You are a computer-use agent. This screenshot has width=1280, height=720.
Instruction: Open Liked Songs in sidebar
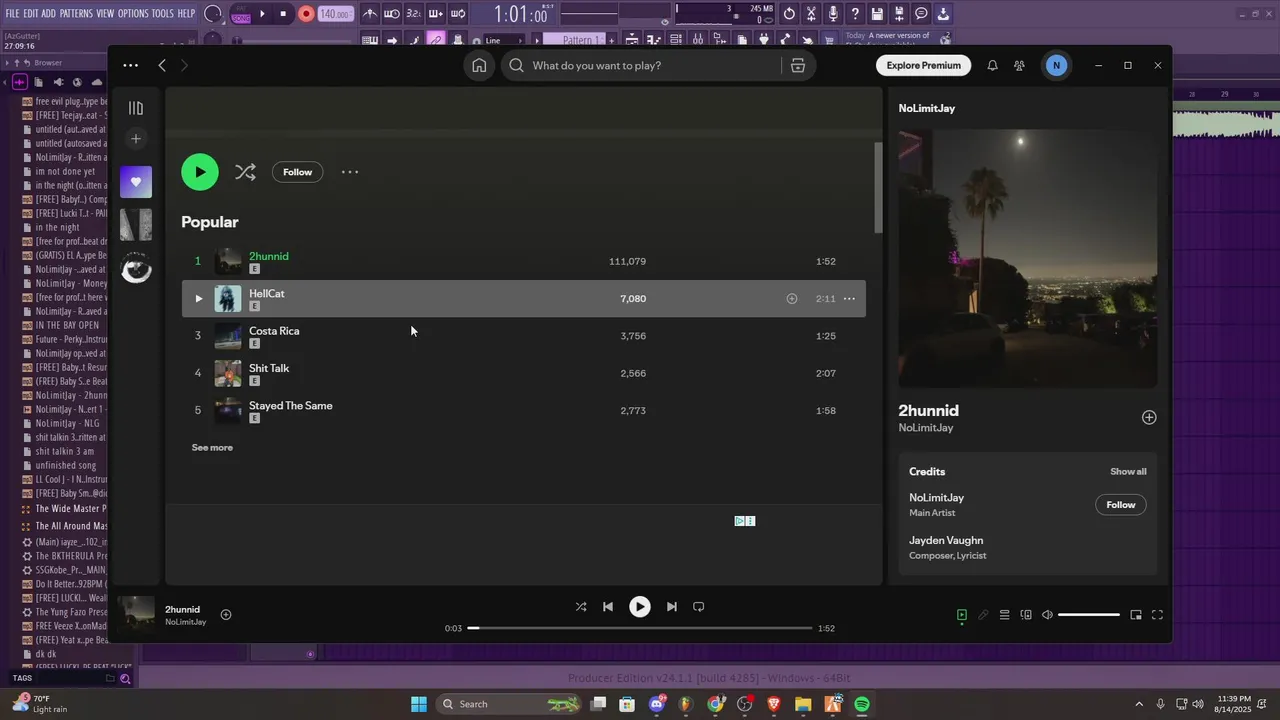coord(136,182)
